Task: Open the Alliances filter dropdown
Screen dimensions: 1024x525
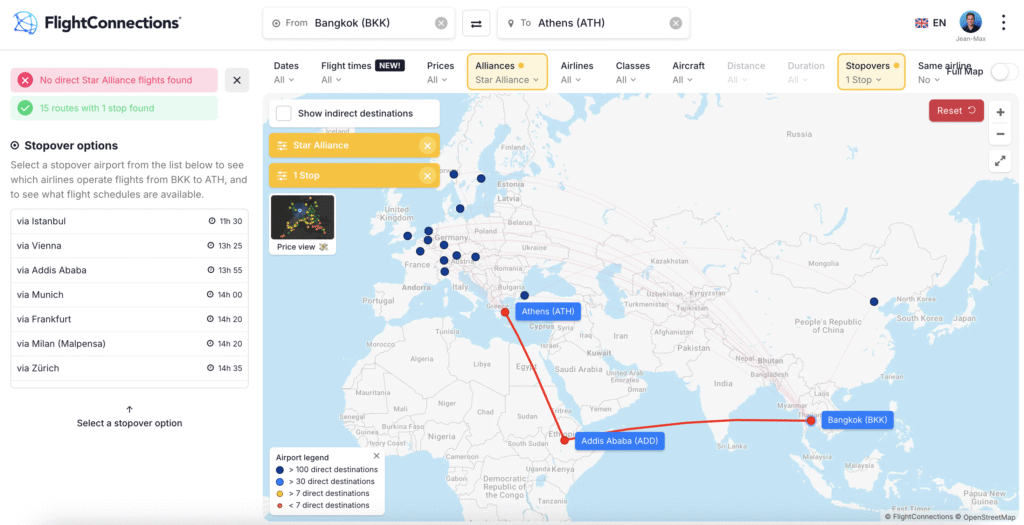Action: pos(506,73)
